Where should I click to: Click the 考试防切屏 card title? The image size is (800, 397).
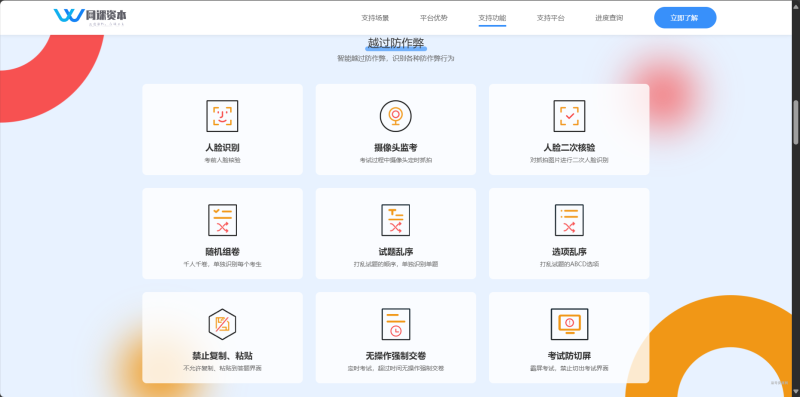[x=569, y=356]
